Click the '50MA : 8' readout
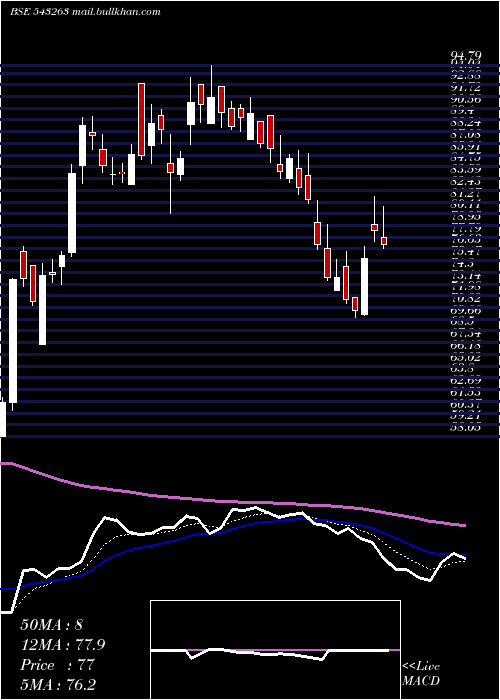 click(x=51, y=625)
